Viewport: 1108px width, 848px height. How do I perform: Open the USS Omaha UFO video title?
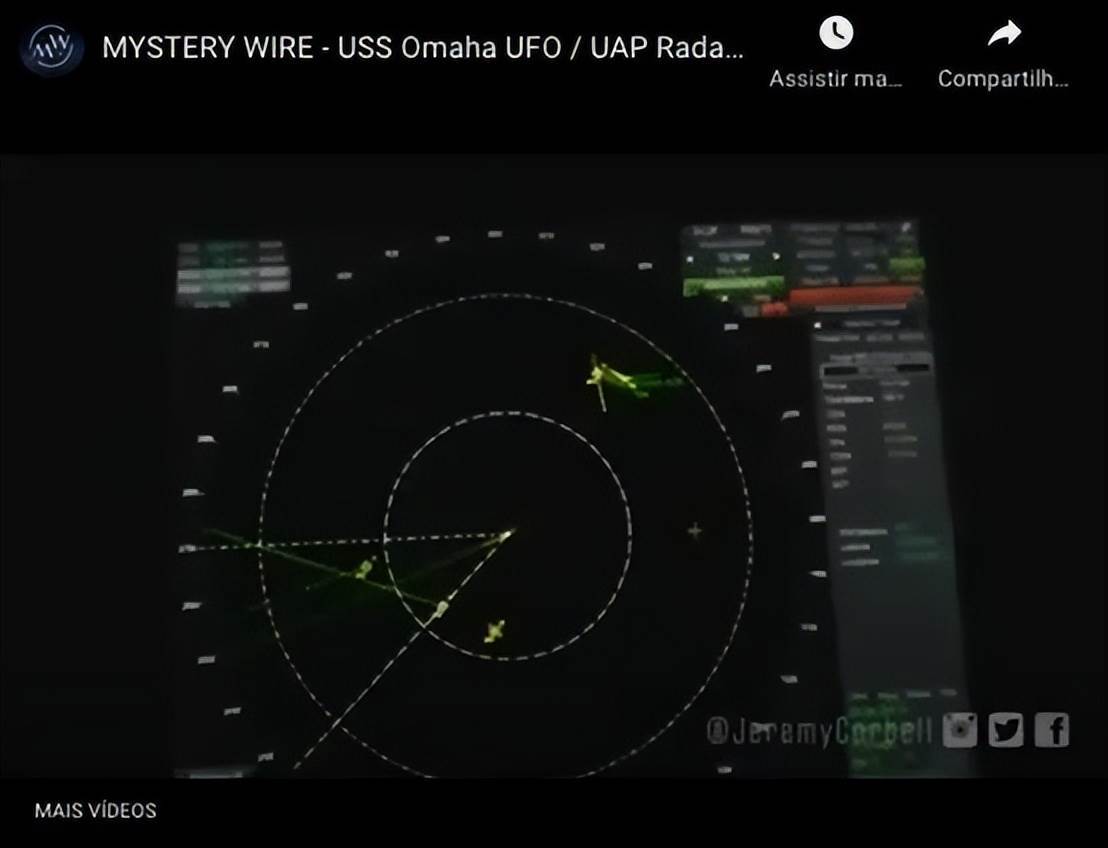(423, 47)
